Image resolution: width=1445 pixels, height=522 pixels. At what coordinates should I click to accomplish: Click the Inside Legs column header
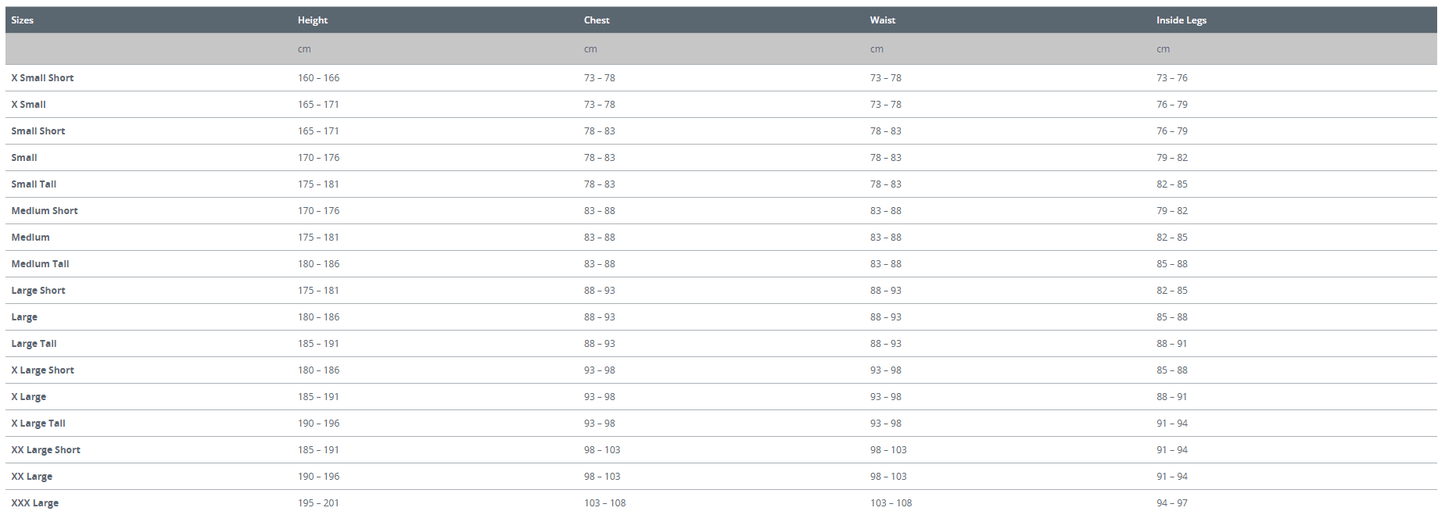click(1181, 20)
